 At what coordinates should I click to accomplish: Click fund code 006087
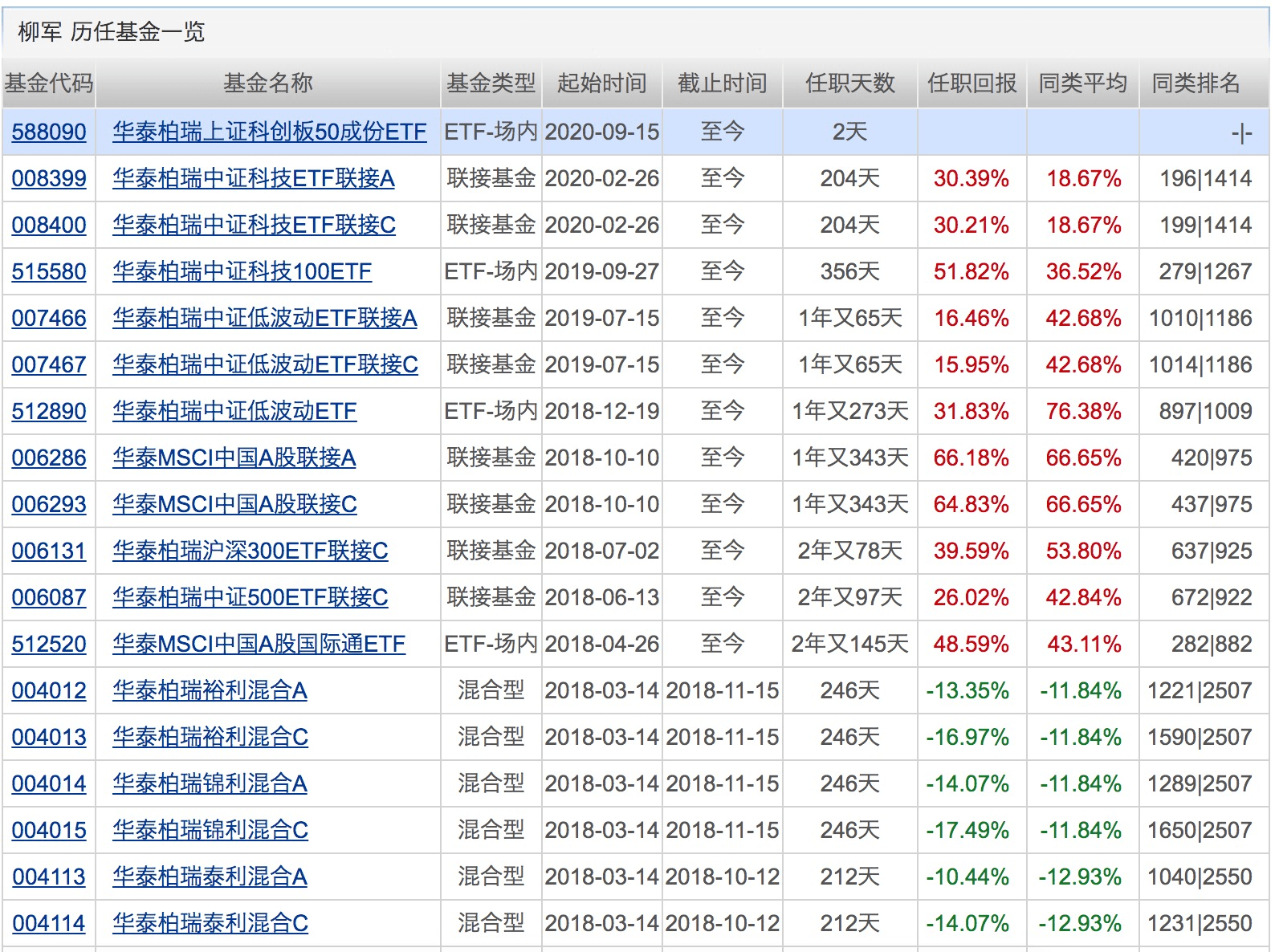click(49, 597)
